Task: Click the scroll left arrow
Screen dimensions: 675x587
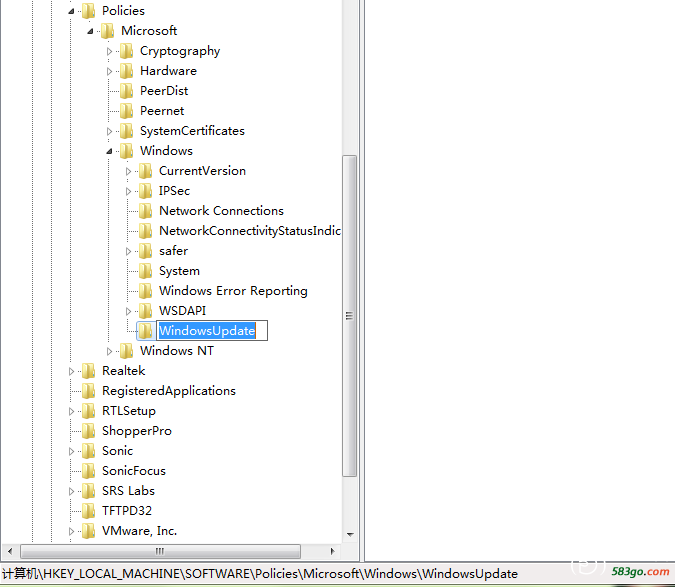Action: (10, 551)
